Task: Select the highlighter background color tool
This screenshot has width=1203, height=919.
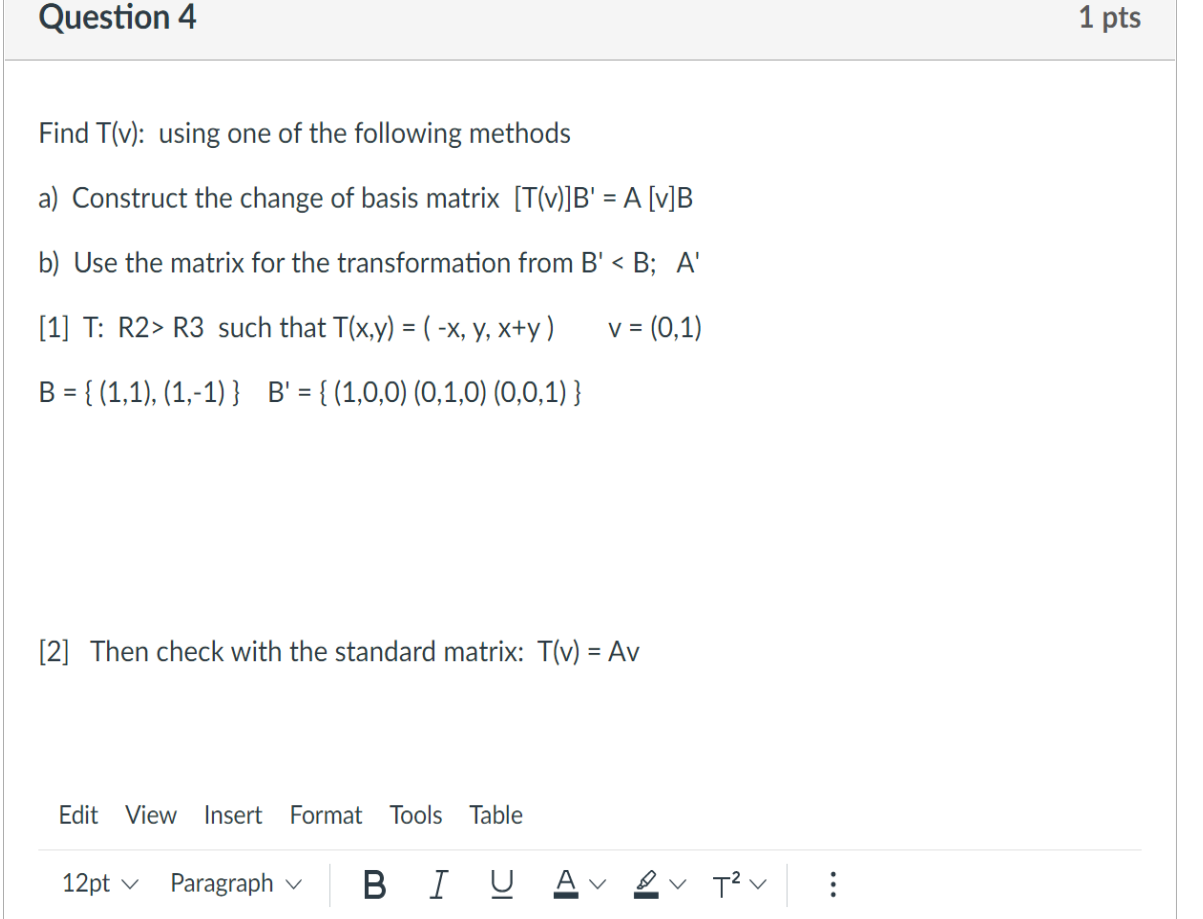Action: [x=647, y=883]
